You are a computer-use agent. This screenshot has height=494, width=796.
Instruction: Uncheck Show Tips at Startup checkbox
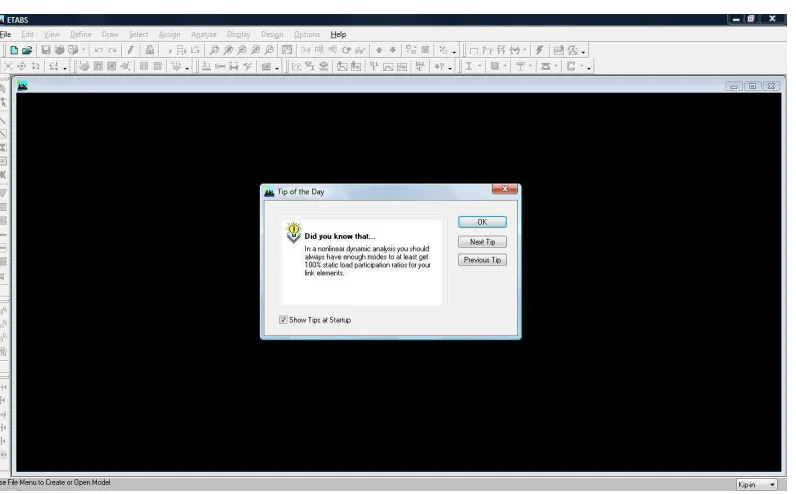click(x=283, y=320)
